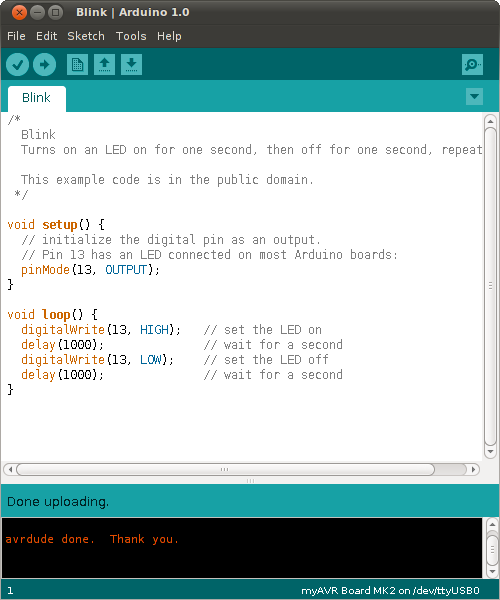Open the Serial Monitor
The image size is (500, 600).
pyautogui.click(x=472, y=64)
